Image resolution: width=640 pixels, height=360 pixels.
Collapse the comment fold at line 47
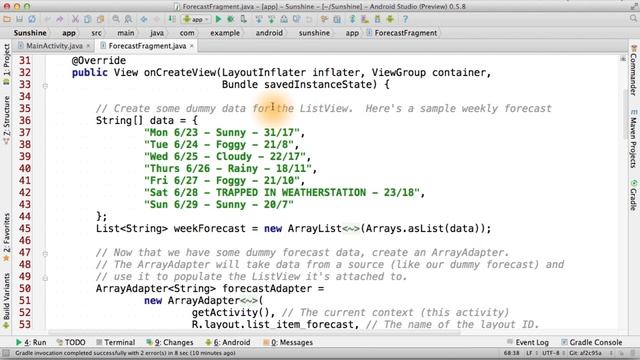coord(45,254)
